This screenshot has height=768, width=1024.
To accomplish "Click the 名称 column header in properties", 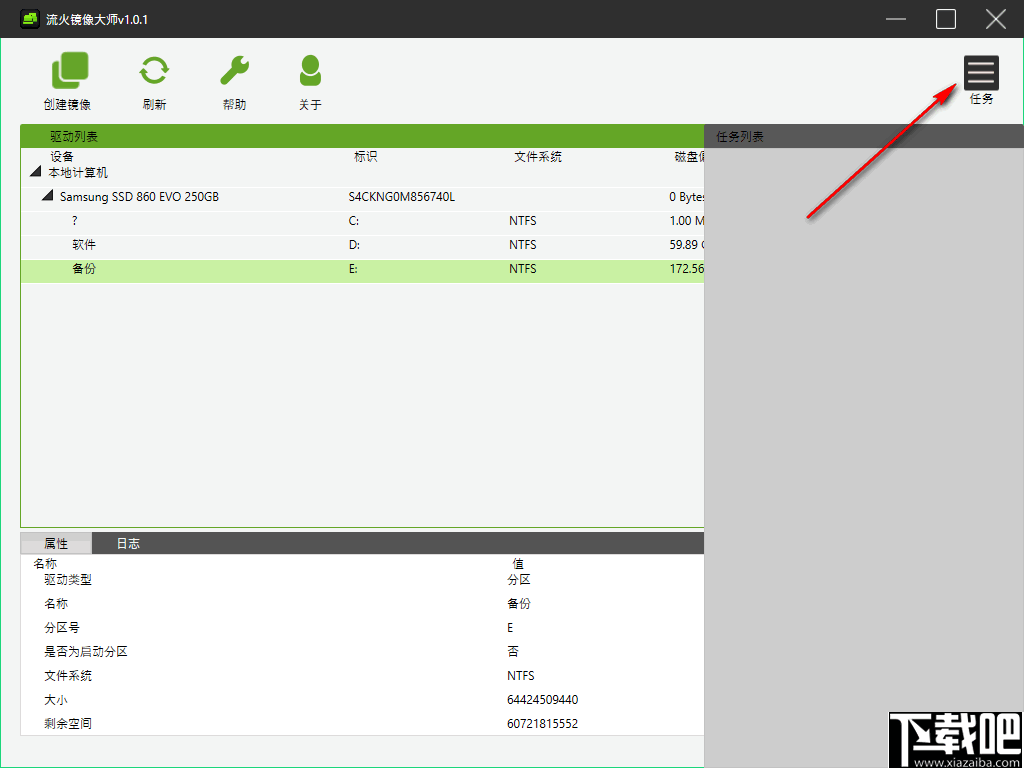I will click(45, 564).
